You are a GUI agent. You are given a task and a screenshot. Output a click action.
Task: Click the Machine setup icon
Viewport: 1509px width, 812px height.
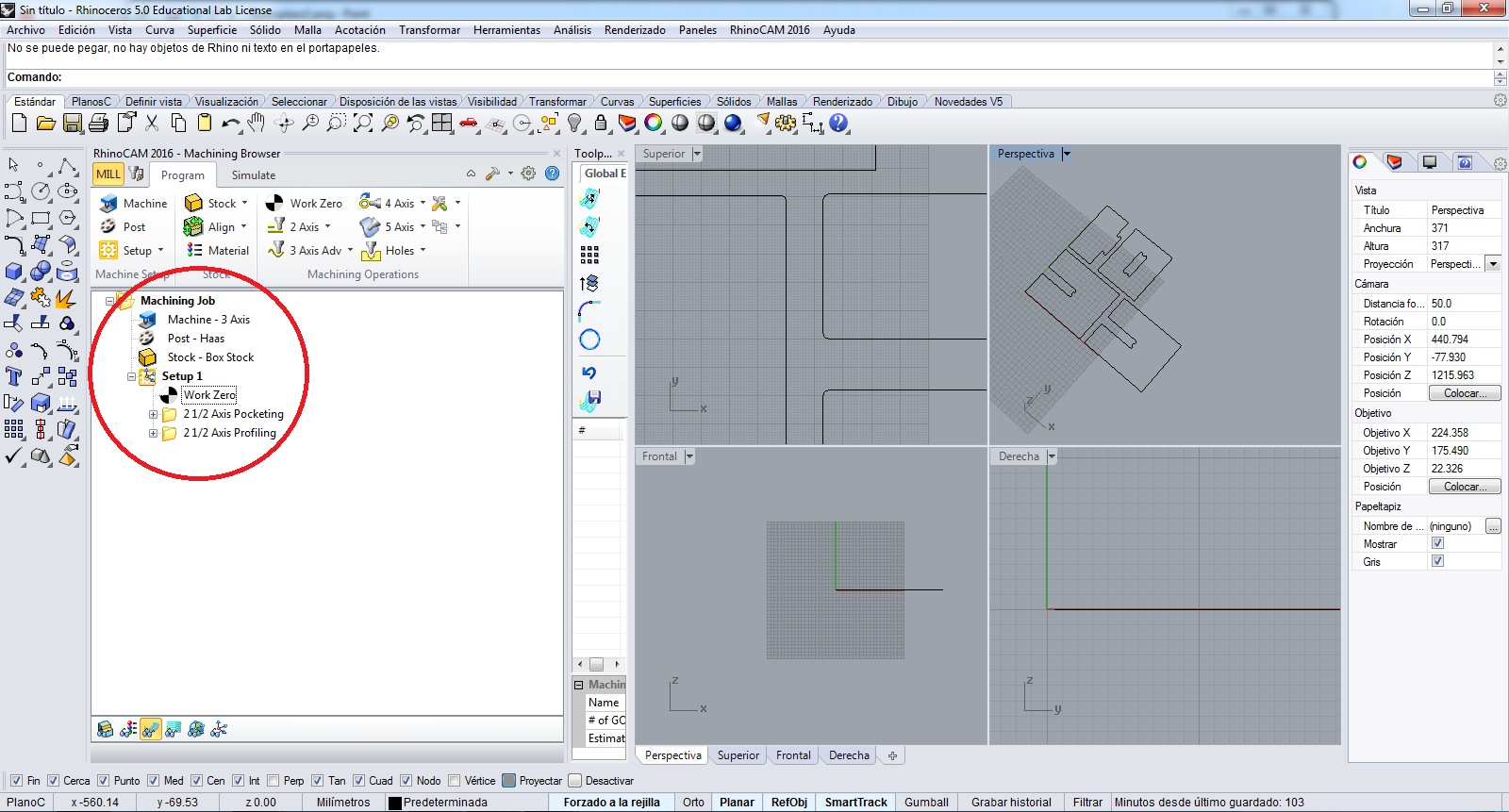coord(108,203)
